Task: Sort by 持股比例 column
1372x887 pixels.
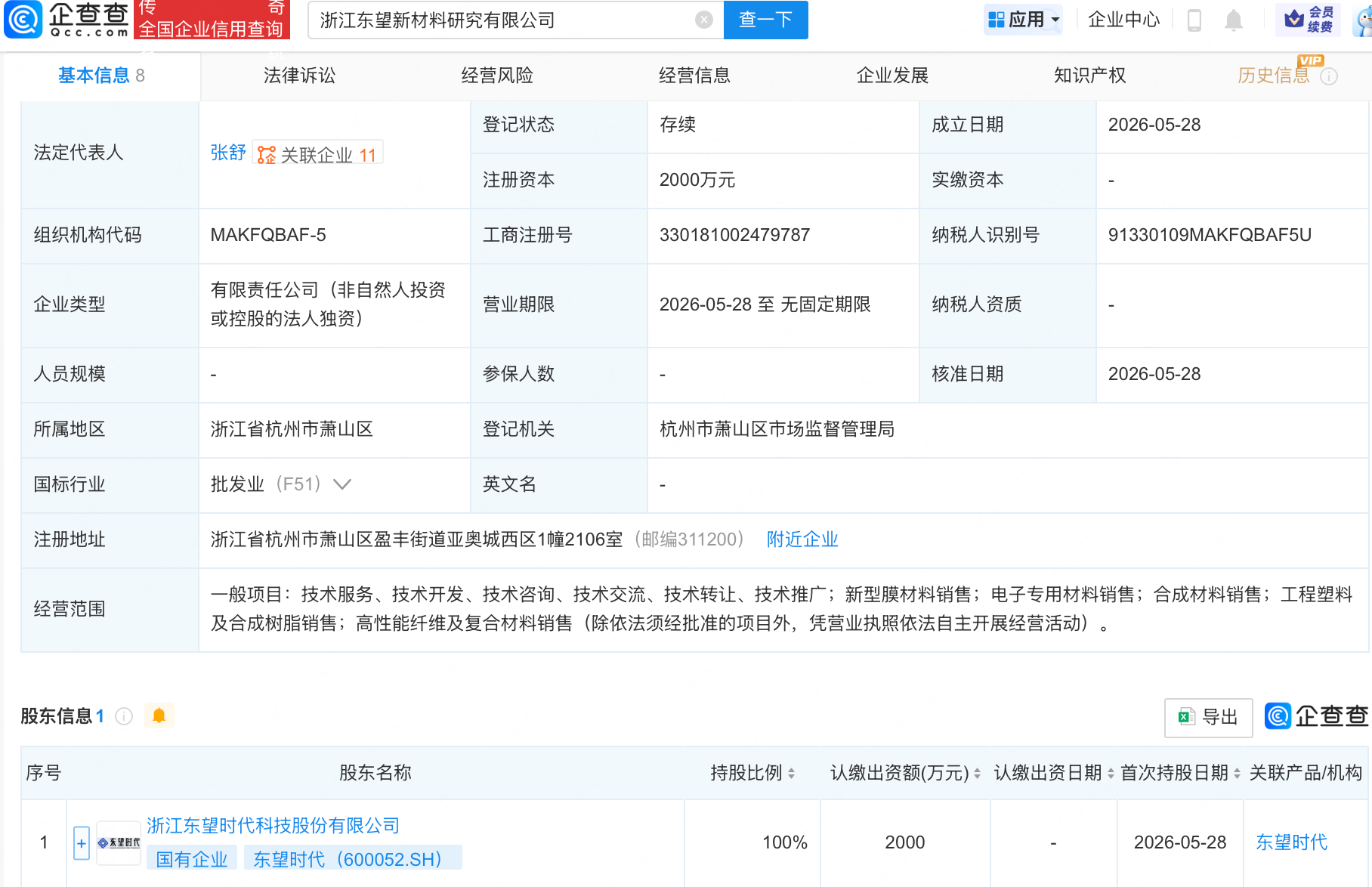Action: [752, 773]
